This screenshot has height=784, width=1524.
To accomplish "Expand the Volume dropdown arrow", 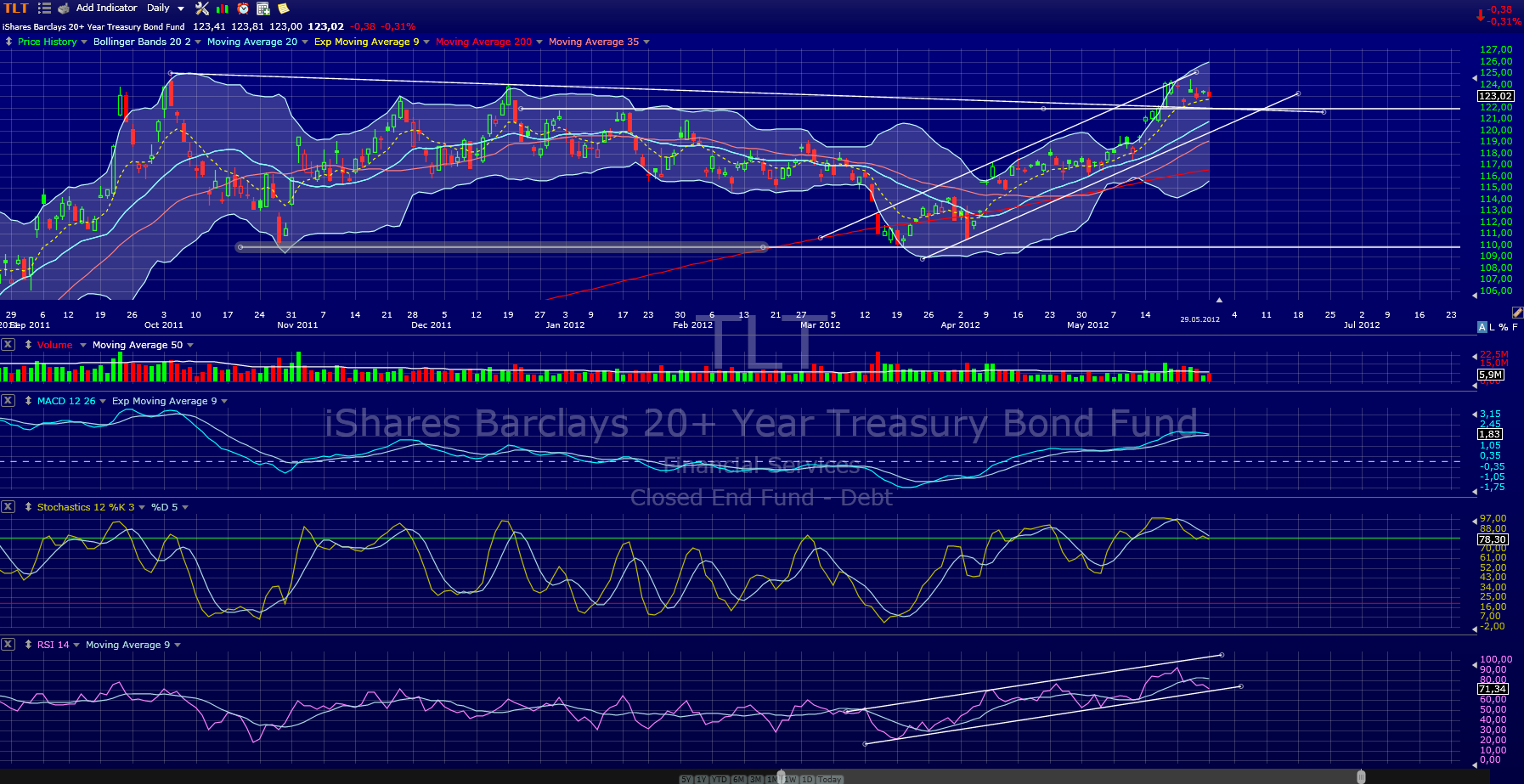I will 83,345.
